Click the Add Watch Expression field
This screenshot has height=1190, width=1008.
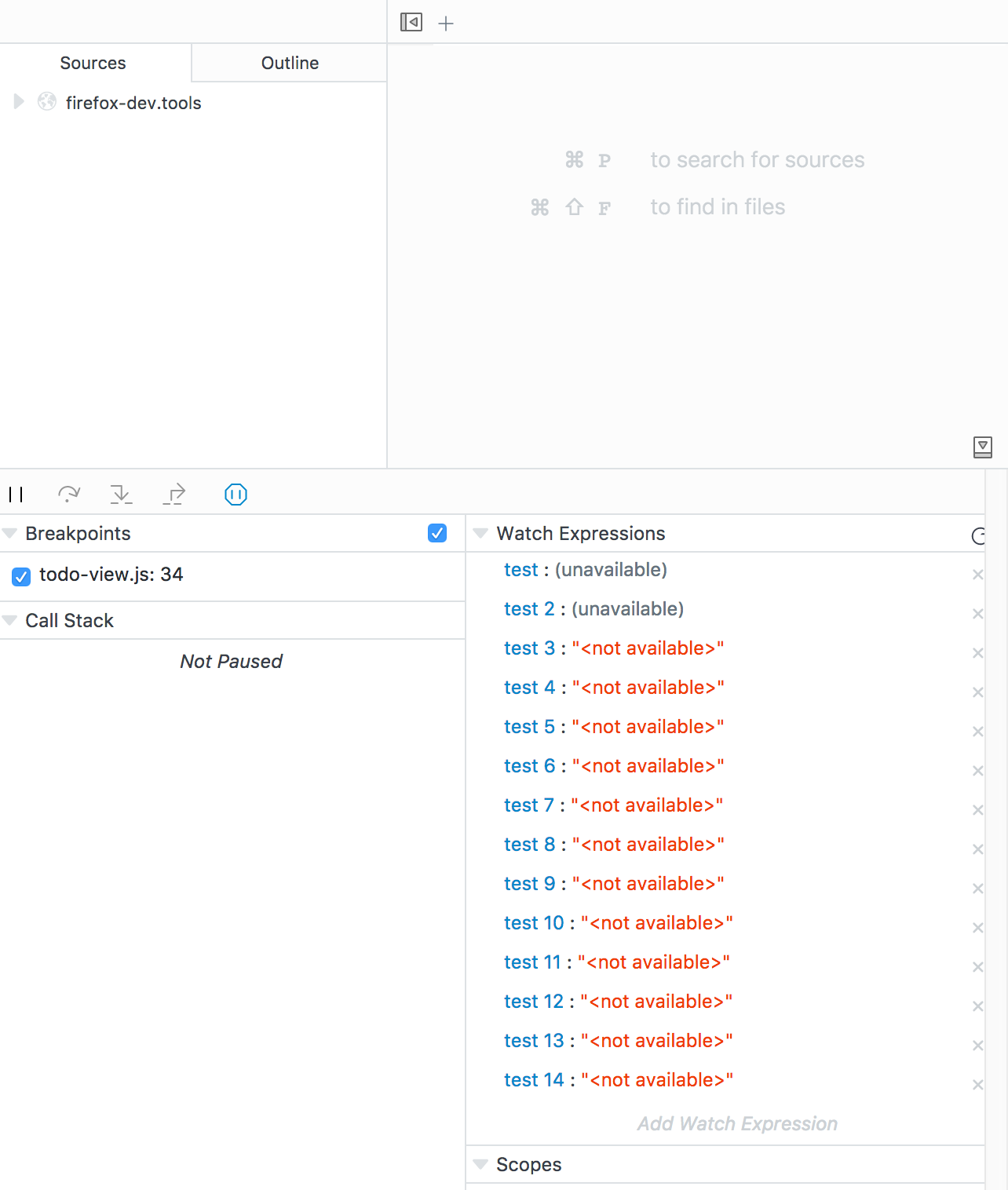point(737,1124)
